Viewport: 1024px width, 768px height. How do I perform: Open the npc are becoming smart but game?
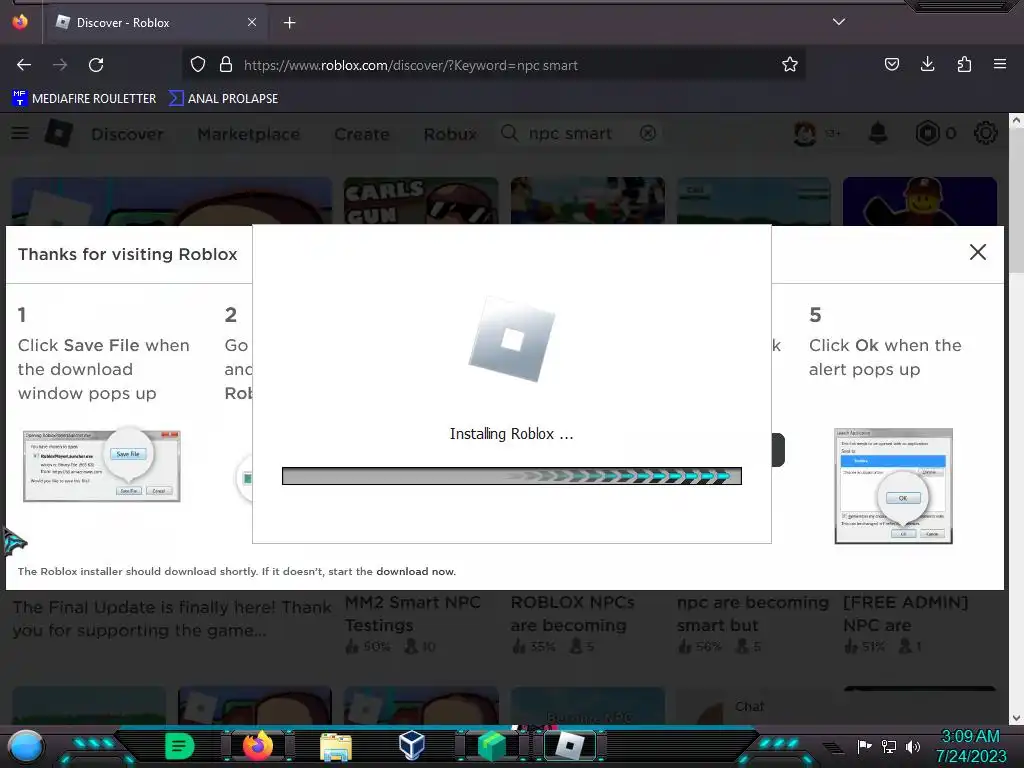tap(752, 613)
